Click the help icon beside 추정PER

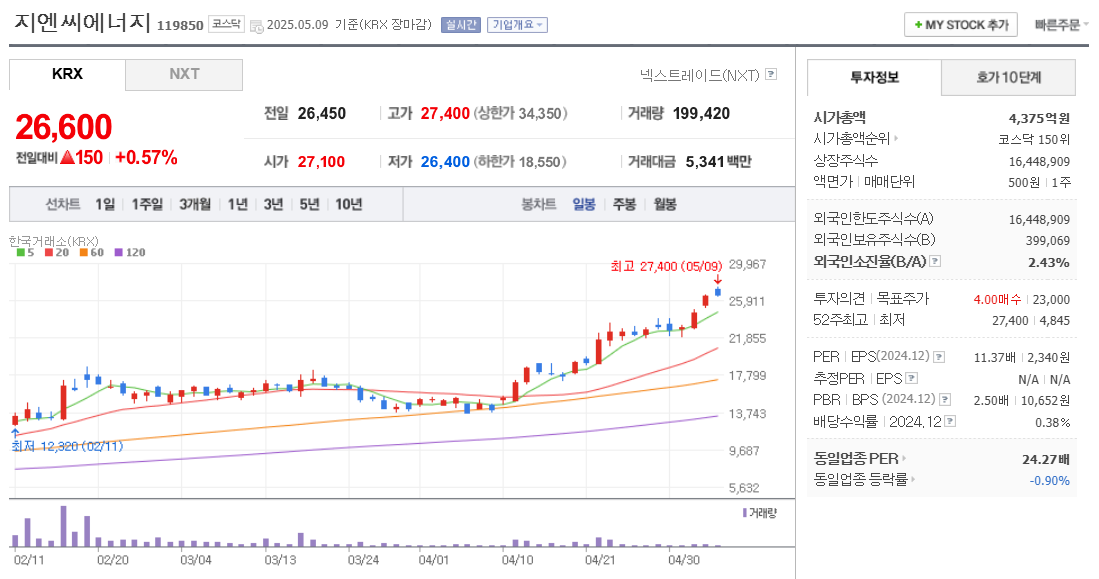pos(911,379)
